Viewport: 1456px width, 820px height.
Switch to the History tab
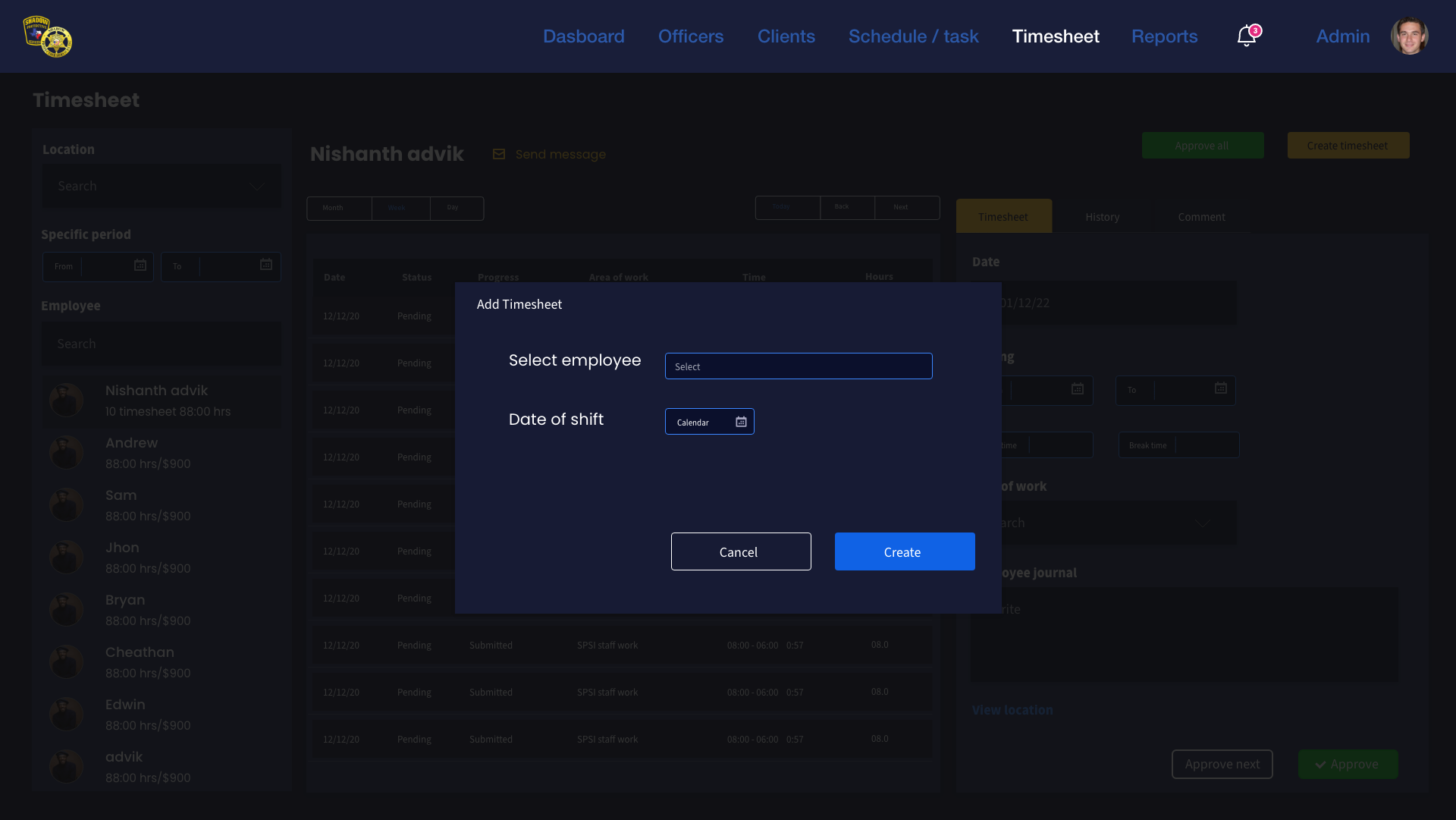[1102, 217]
